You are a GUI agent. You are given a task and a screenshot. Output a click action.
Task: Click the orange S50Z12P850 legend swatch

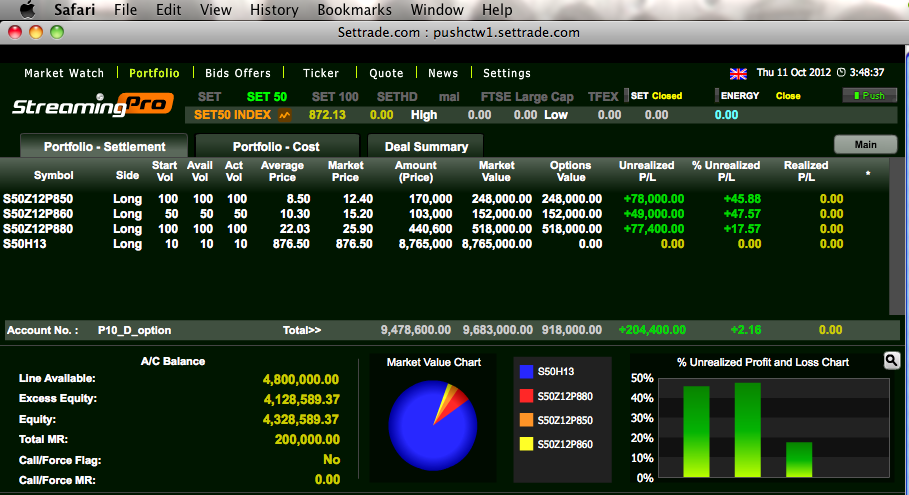526,420
